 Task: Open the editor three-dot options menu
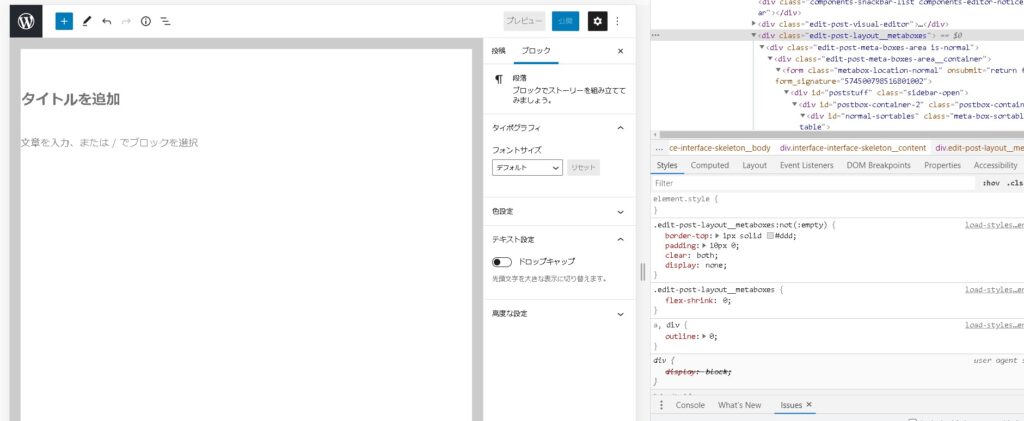(x=618, y=20)
